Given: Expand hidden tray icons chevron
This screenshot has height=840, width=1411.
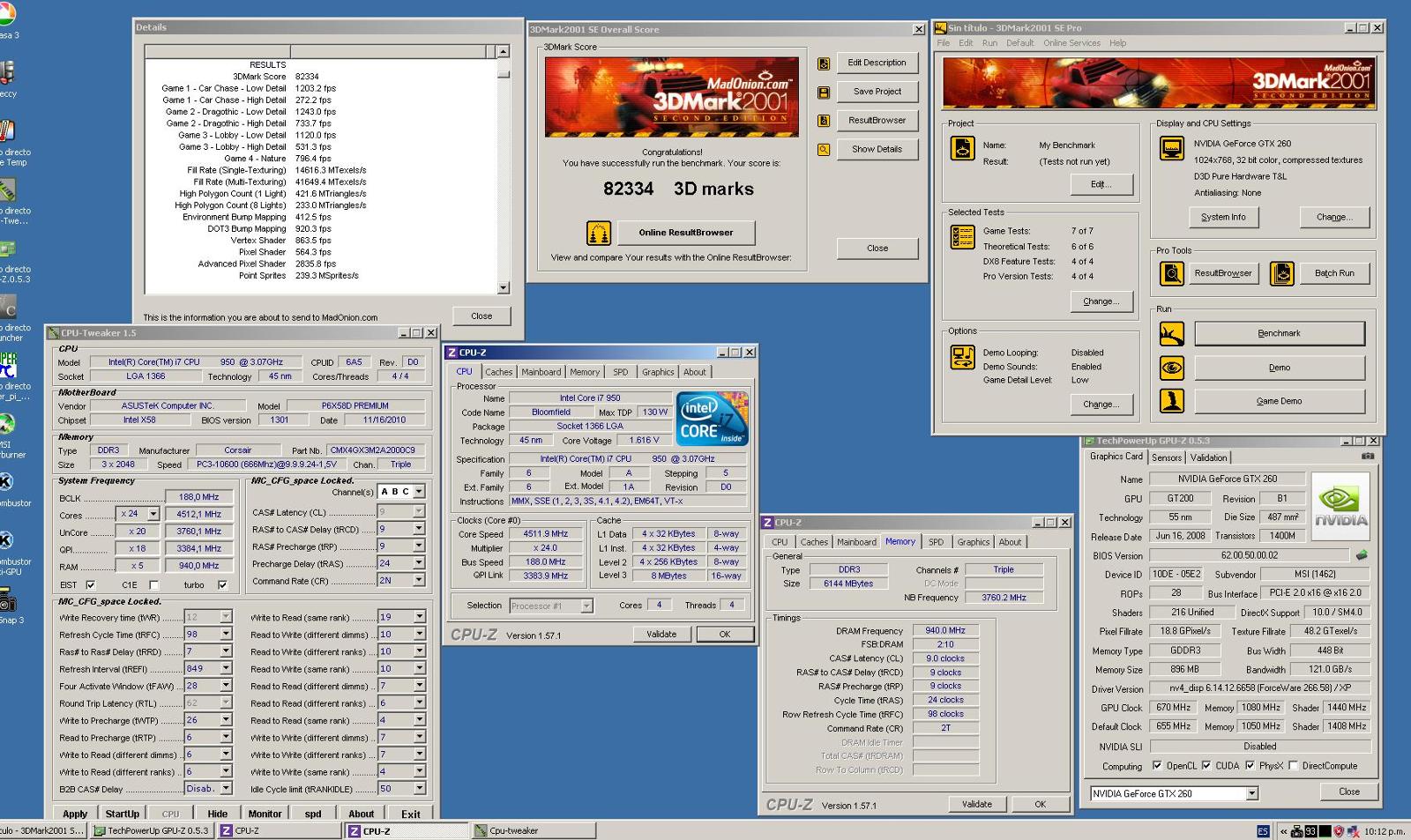Looking at the screenshot, I should [1284, 831].
